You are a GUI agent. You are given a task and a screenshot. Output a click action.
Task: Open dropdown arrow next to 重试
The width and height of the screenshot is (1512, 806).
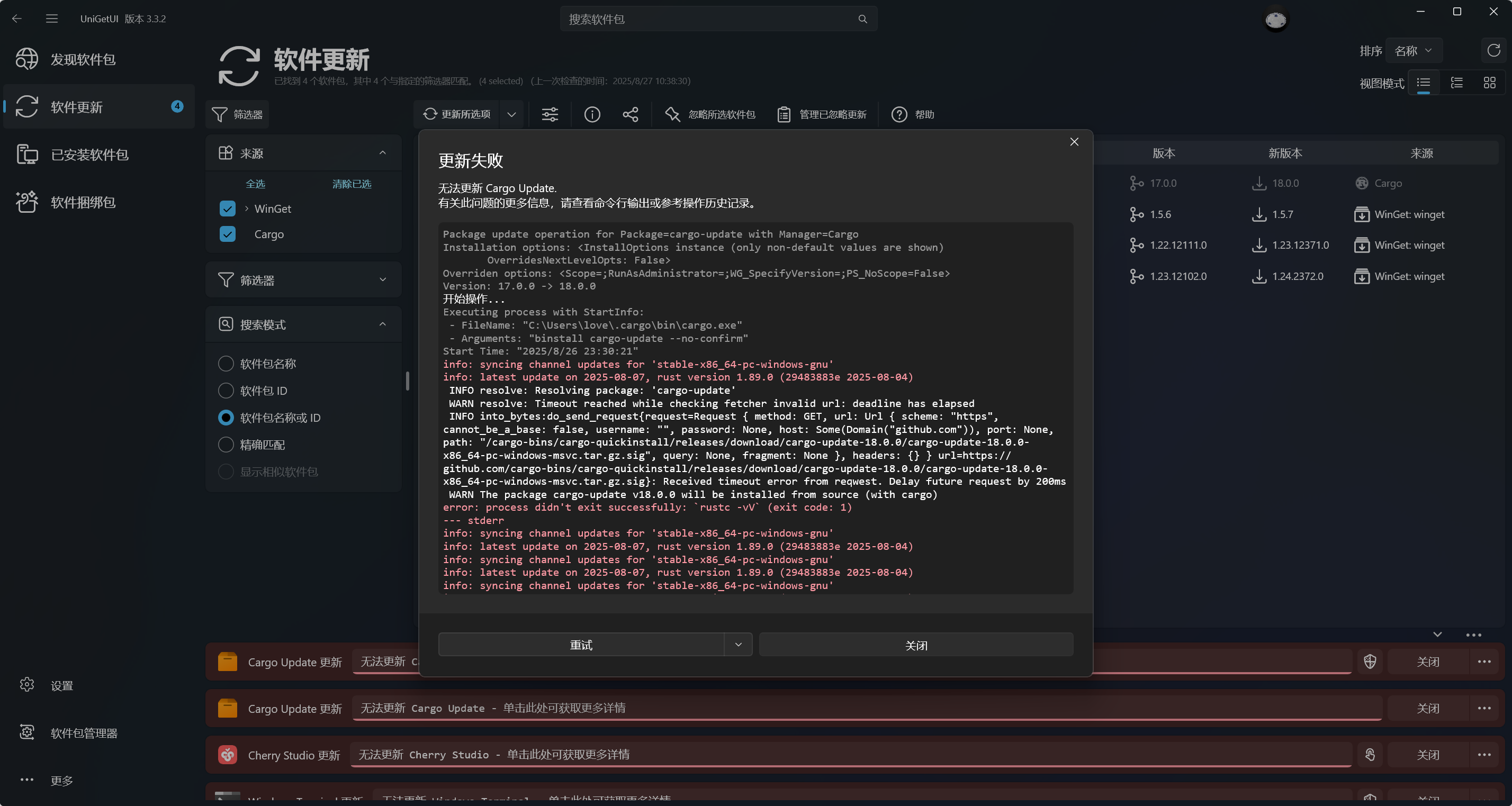[738, 645]
